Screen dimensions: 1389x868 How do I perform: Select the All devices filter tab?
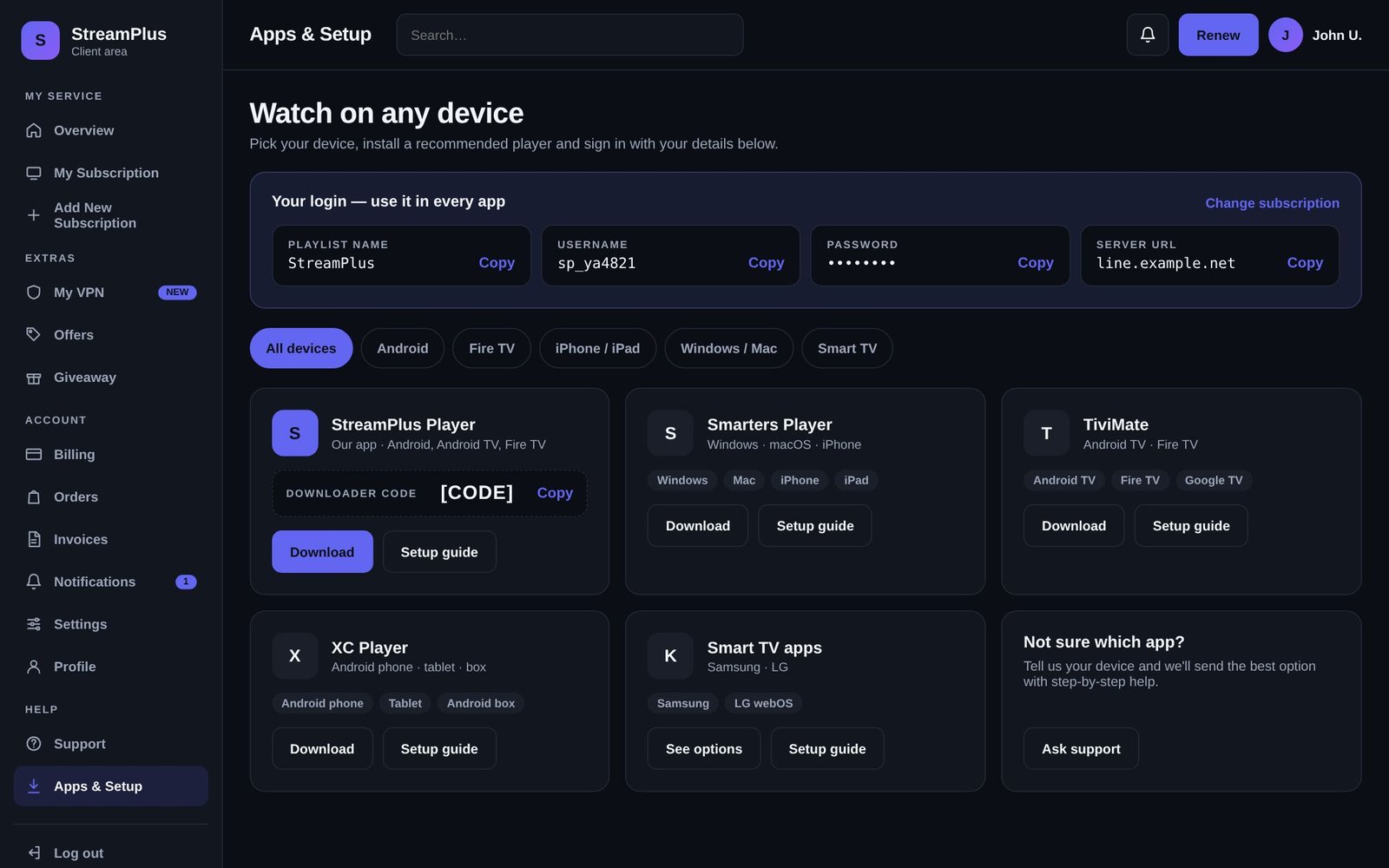[x=301, y=348]
